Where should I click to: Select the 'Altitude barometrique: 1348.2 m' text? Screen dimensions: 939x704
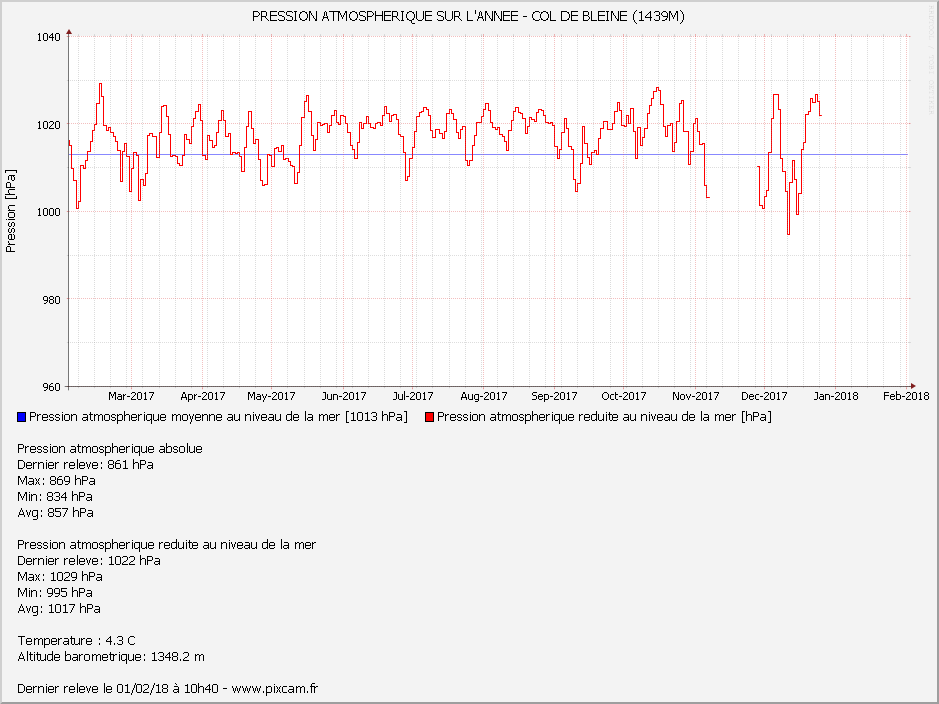(110, 656)
